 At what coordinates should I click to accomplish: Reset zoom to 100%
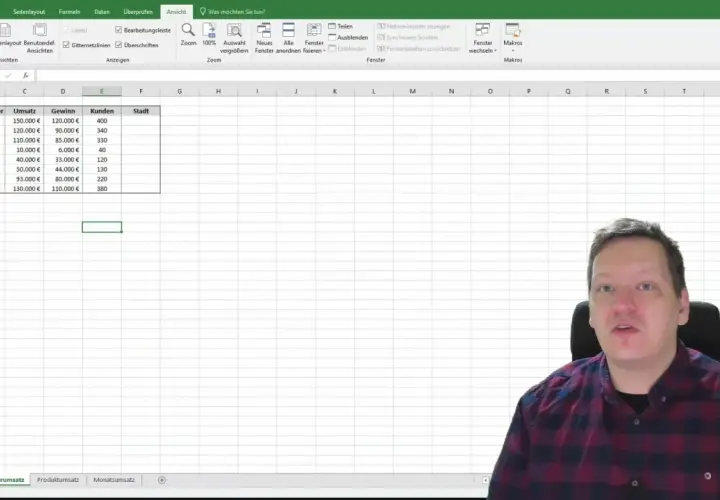(x=209, y=34)
